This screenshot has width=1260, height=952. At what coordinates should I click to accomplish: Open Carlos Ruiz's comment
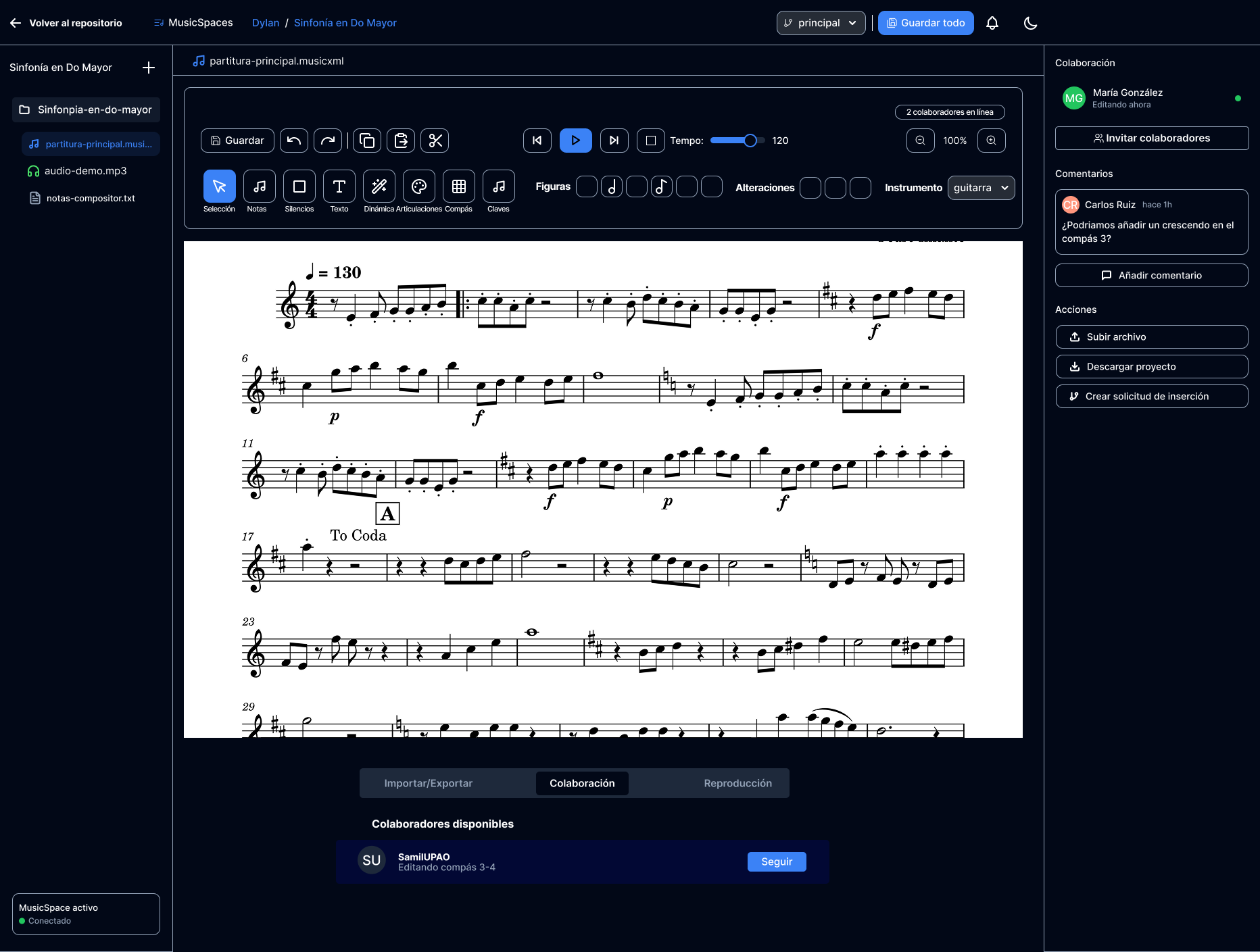click(1152, 222)
